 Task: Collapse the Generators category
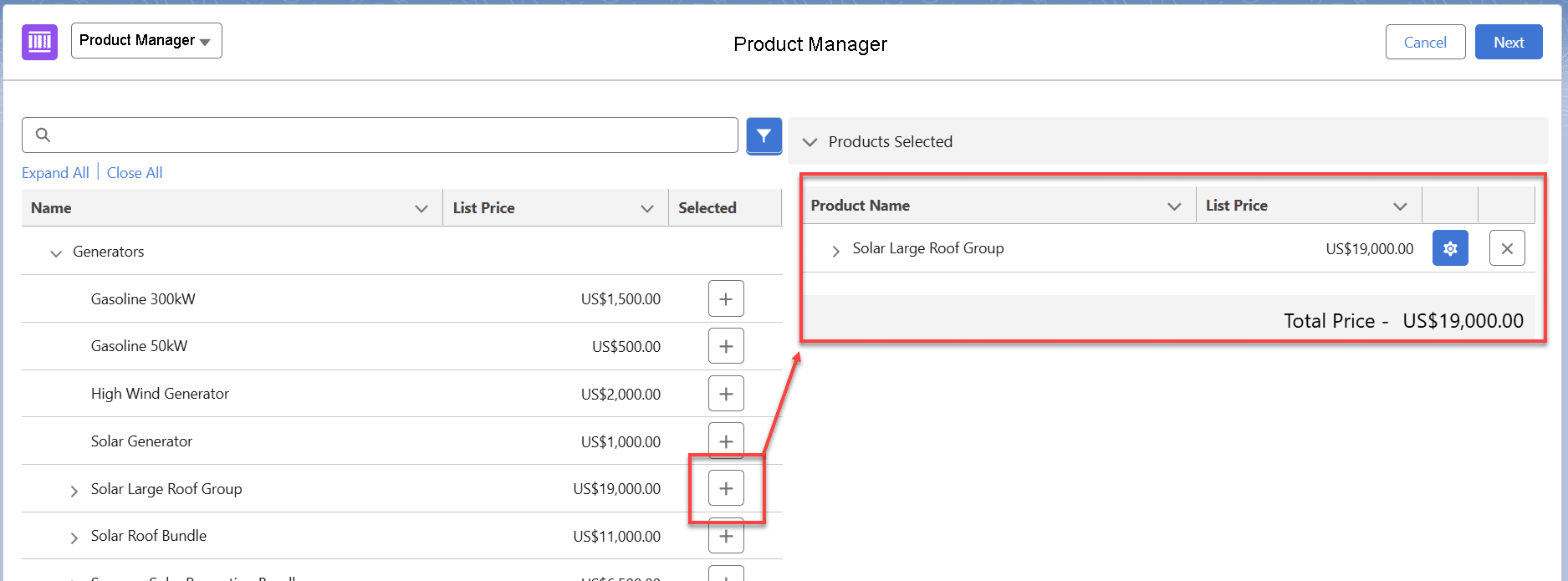pyautogui.click(x=56, y=252)
